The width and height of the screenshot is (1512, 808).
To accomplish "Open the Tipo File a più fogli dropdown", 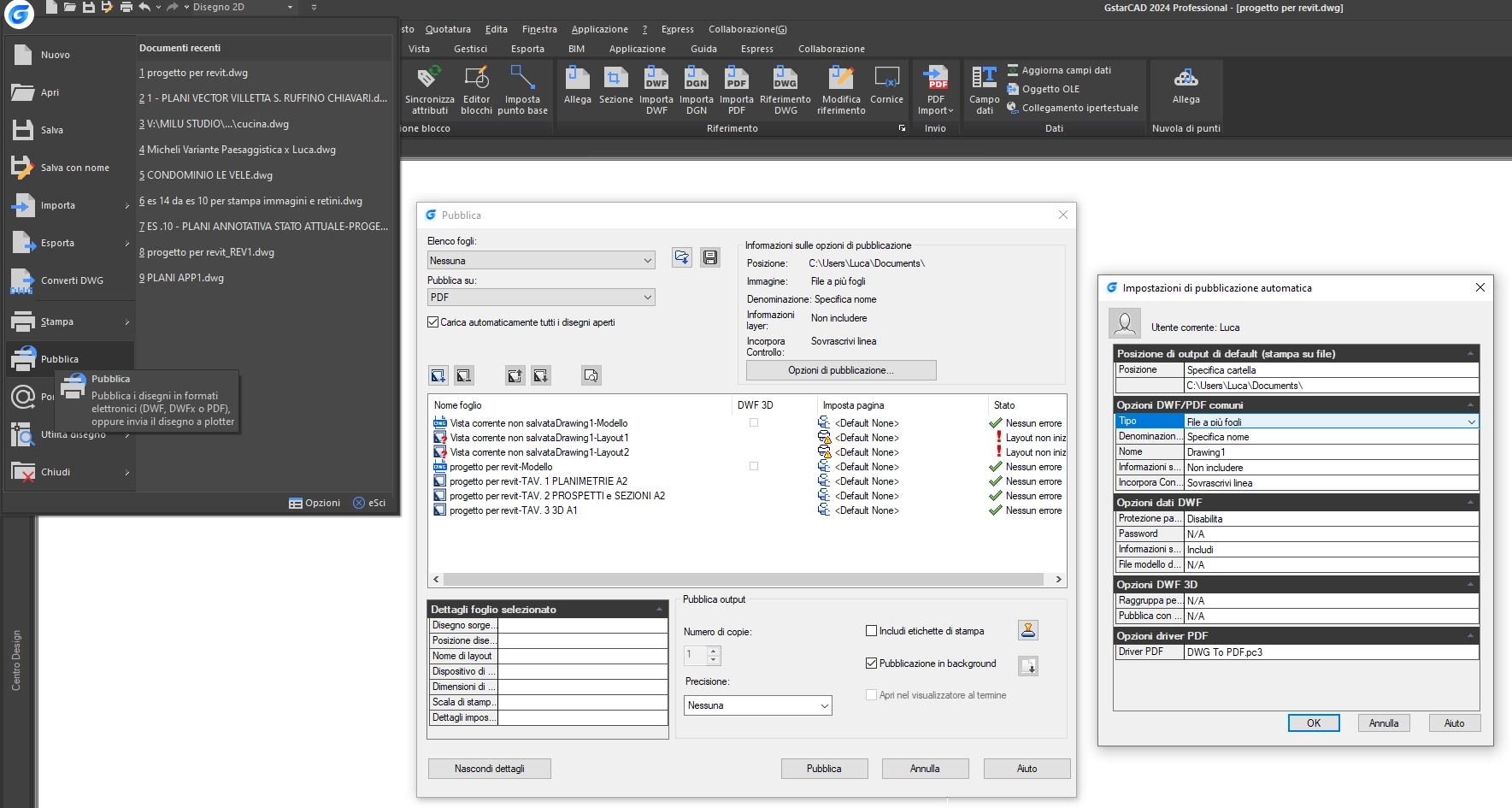I will 1331,422.
